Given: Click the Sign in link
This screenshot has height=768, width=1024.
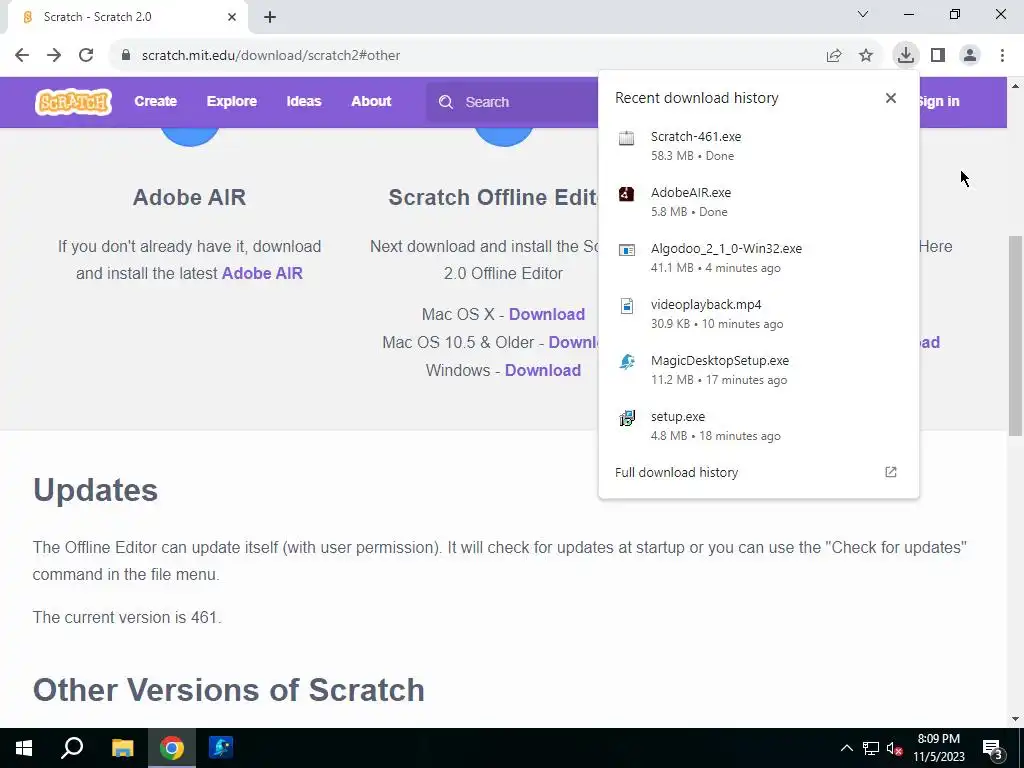Looking at the screenshot, I should [938, 101].
